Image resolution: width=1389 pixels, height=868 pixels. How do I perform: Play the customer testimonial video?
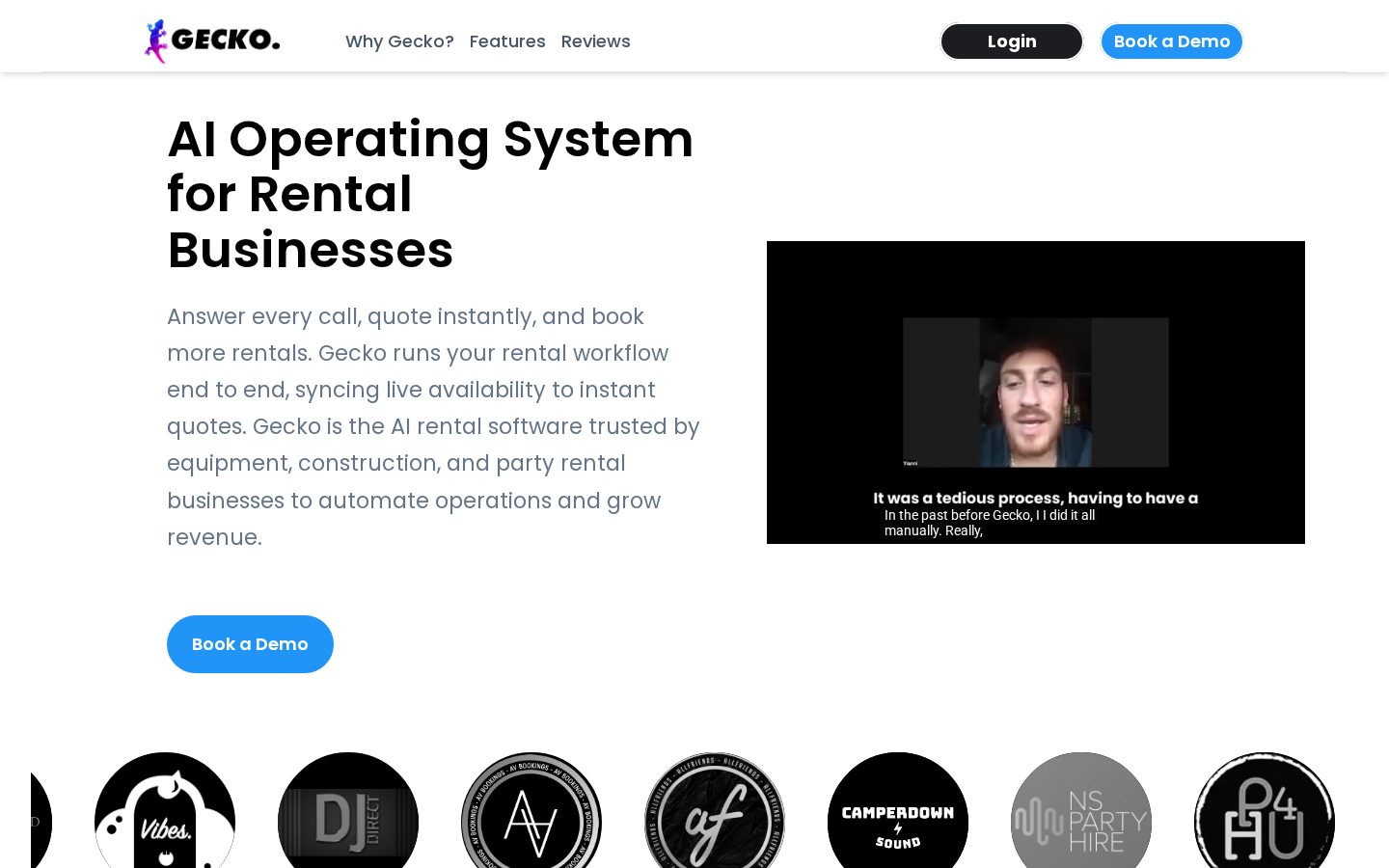tap(1036, 393)
